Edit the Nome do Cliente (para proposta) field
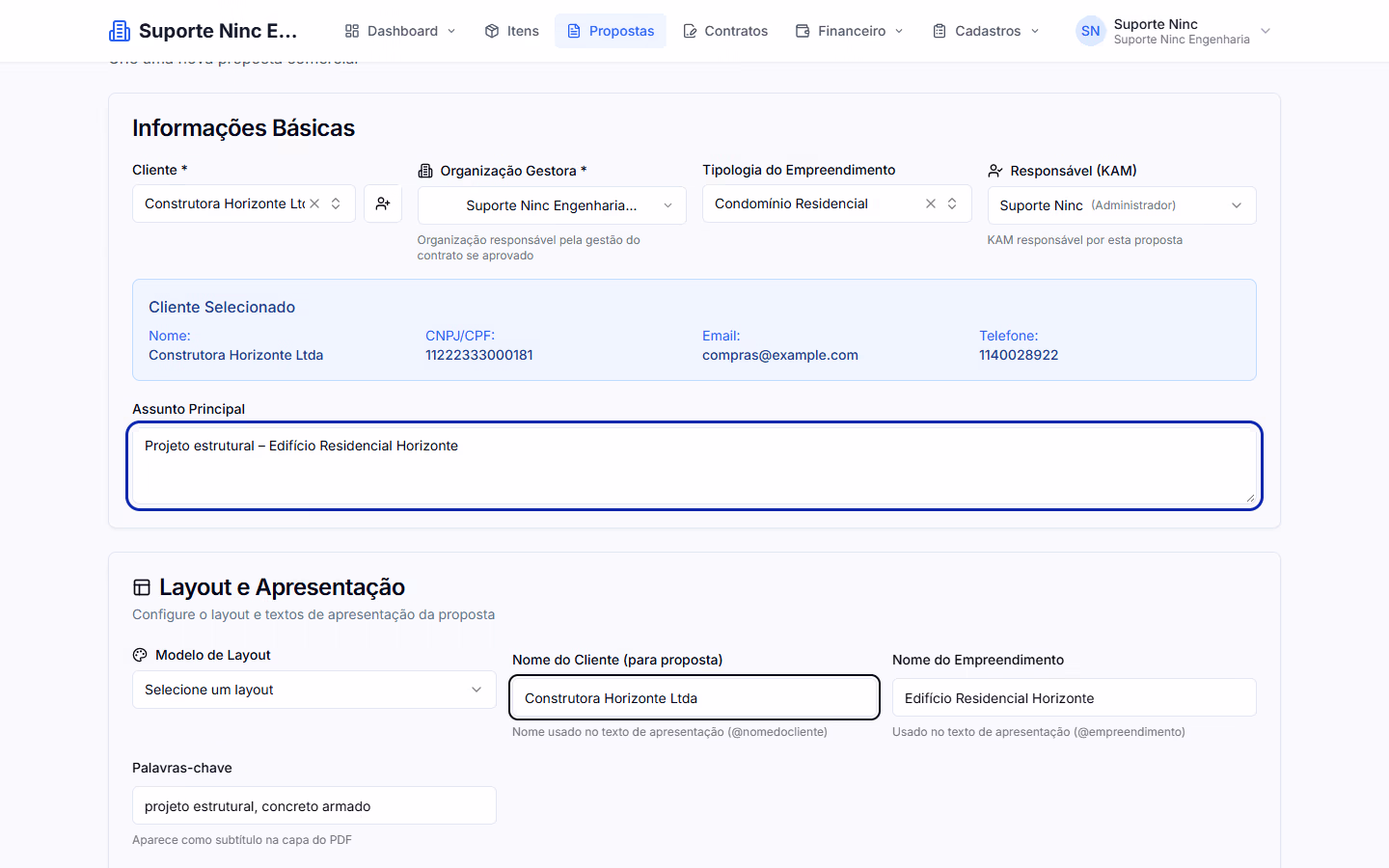Viewport: 1389px width, 868px height. [x=694, y=697]
